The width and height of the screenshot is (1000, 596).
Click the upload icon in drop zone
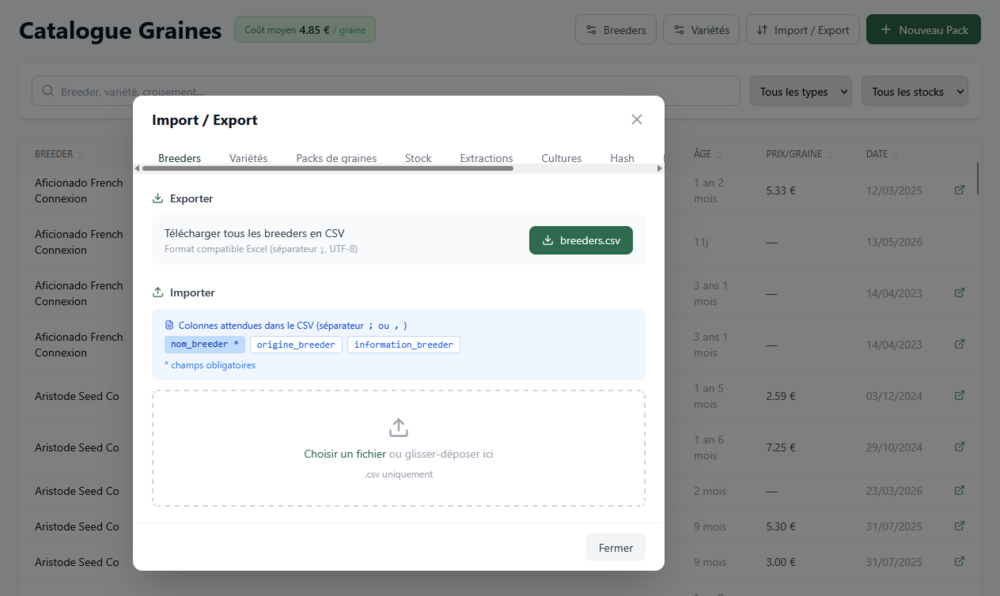click(399, 428)
